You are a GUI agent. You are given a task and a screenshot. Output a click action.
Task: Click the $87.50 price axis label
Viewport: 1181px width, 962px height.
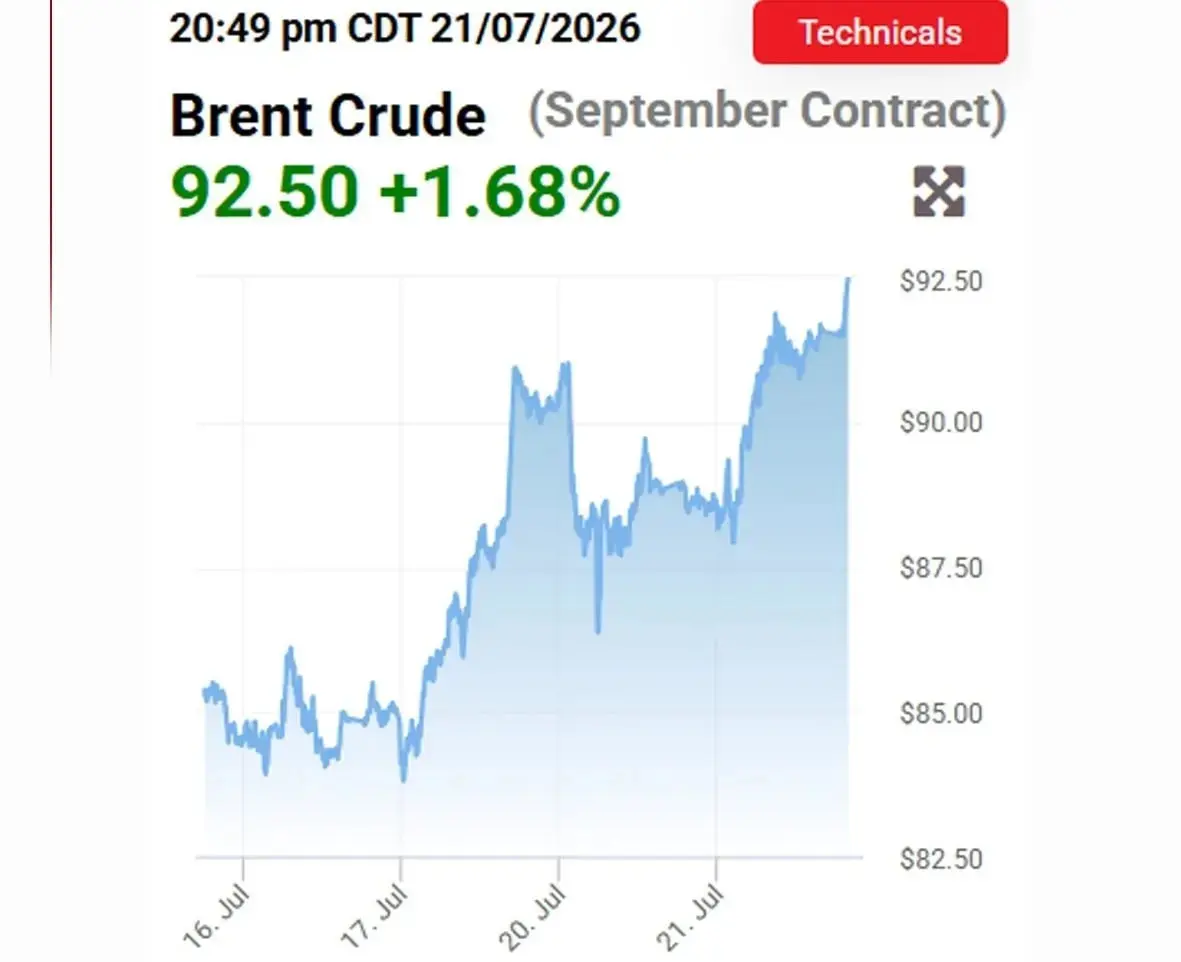pos(941,567)
